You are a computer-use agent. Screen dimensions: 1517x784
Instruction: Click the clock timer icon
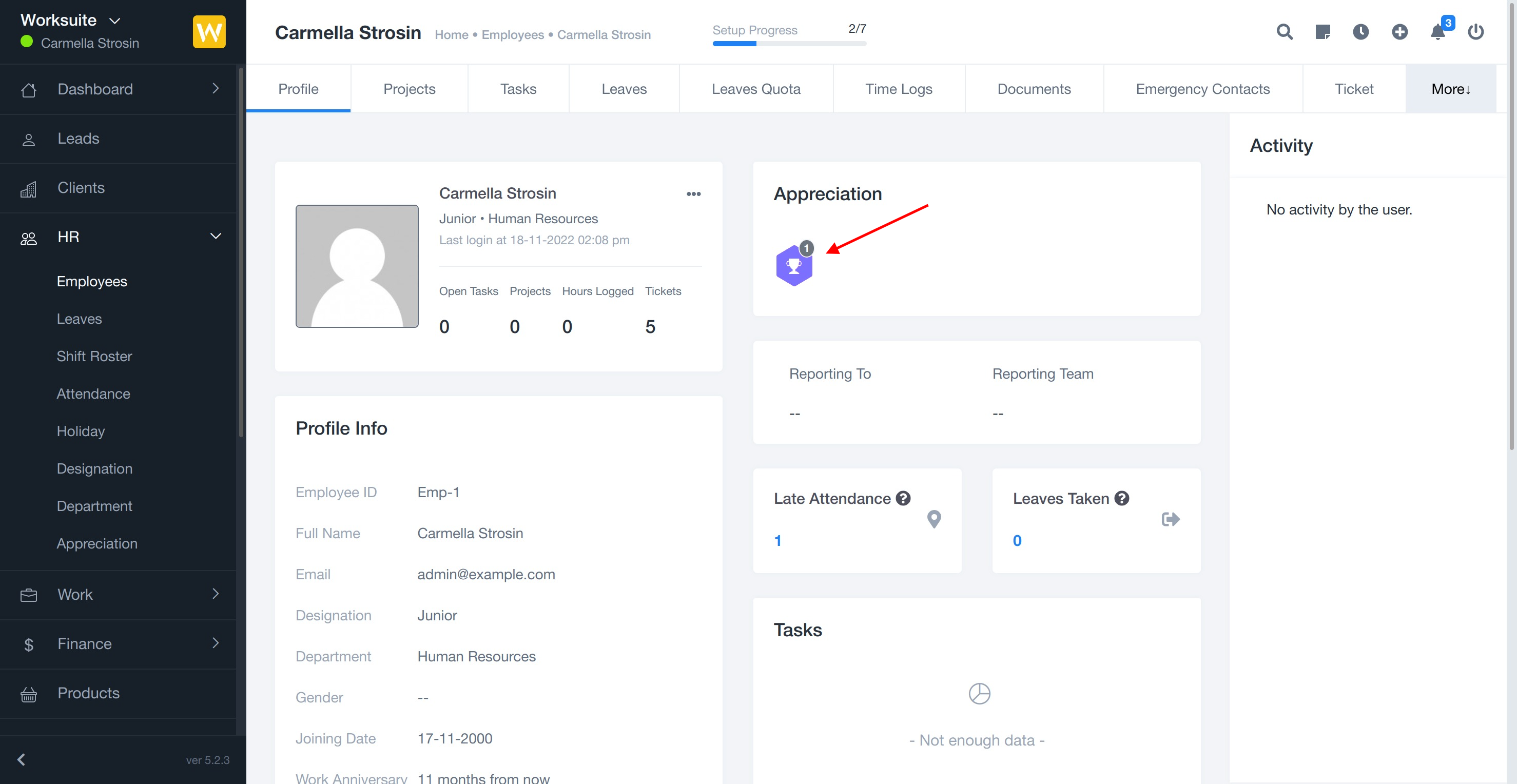(1360, 32)
